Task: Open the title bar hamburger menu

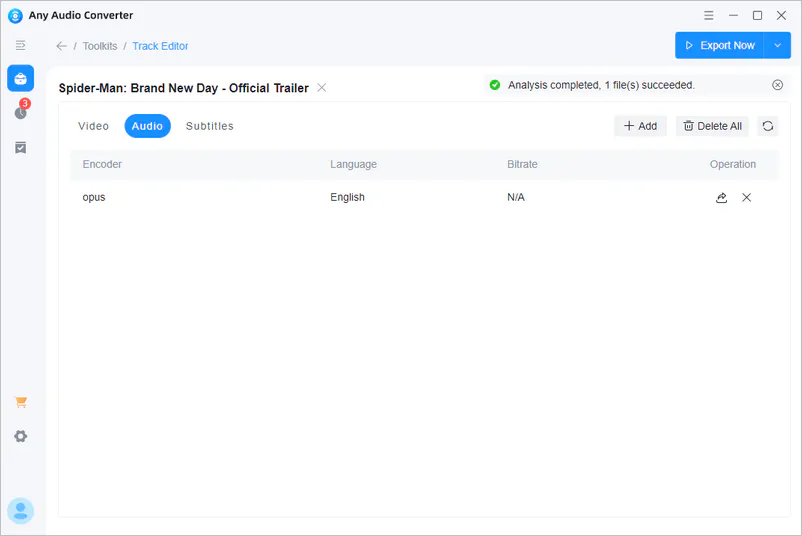Action: [x=708, y=15]
